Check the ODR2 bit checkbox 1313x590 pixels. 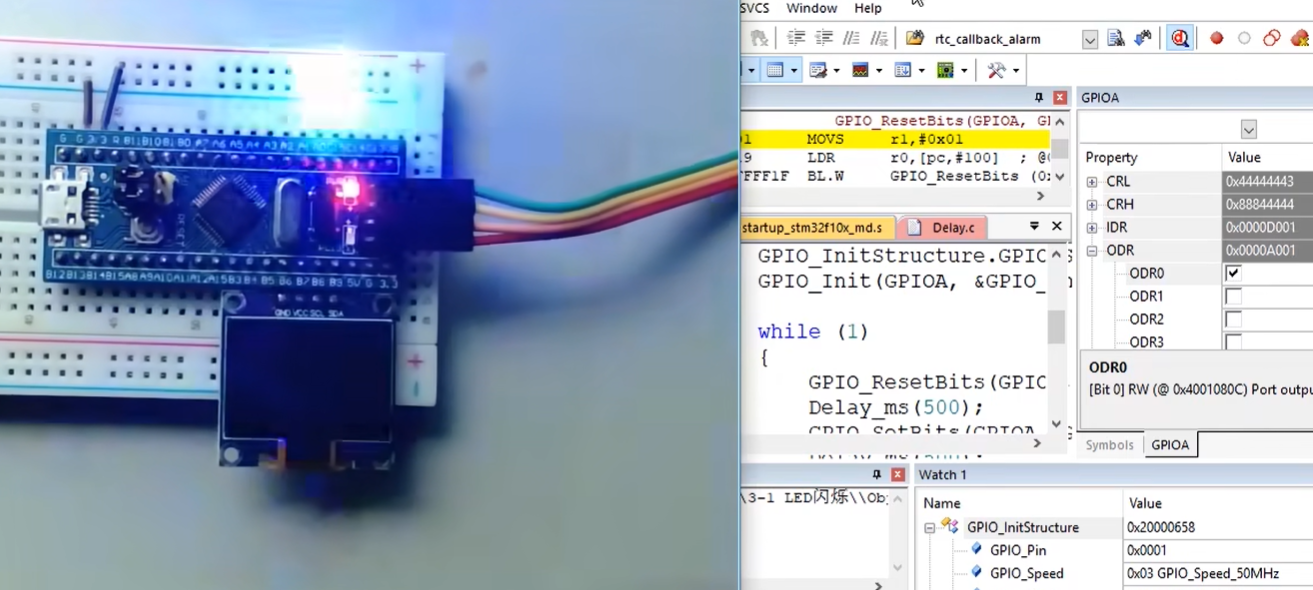1233,319
